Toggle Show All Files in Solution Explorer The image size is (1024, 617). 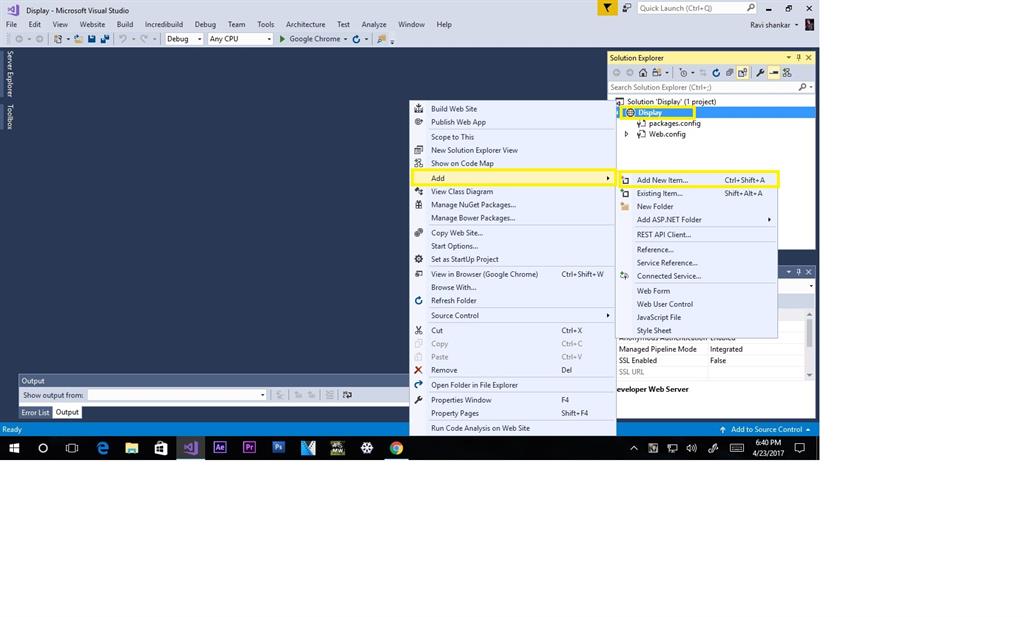coord(743,72)
